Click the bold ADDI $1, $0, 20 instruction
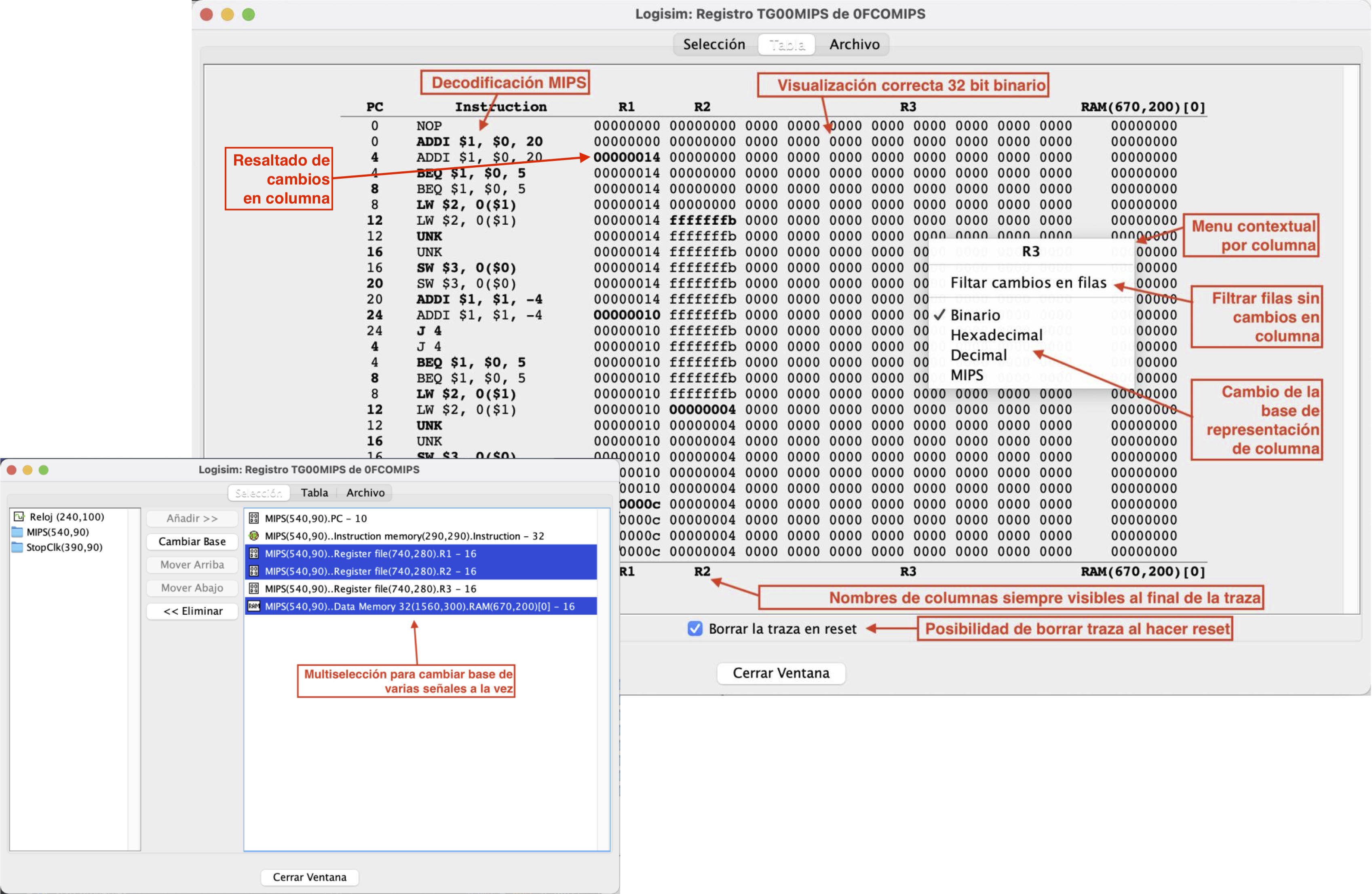1372x894 pixels. [479, 141]
